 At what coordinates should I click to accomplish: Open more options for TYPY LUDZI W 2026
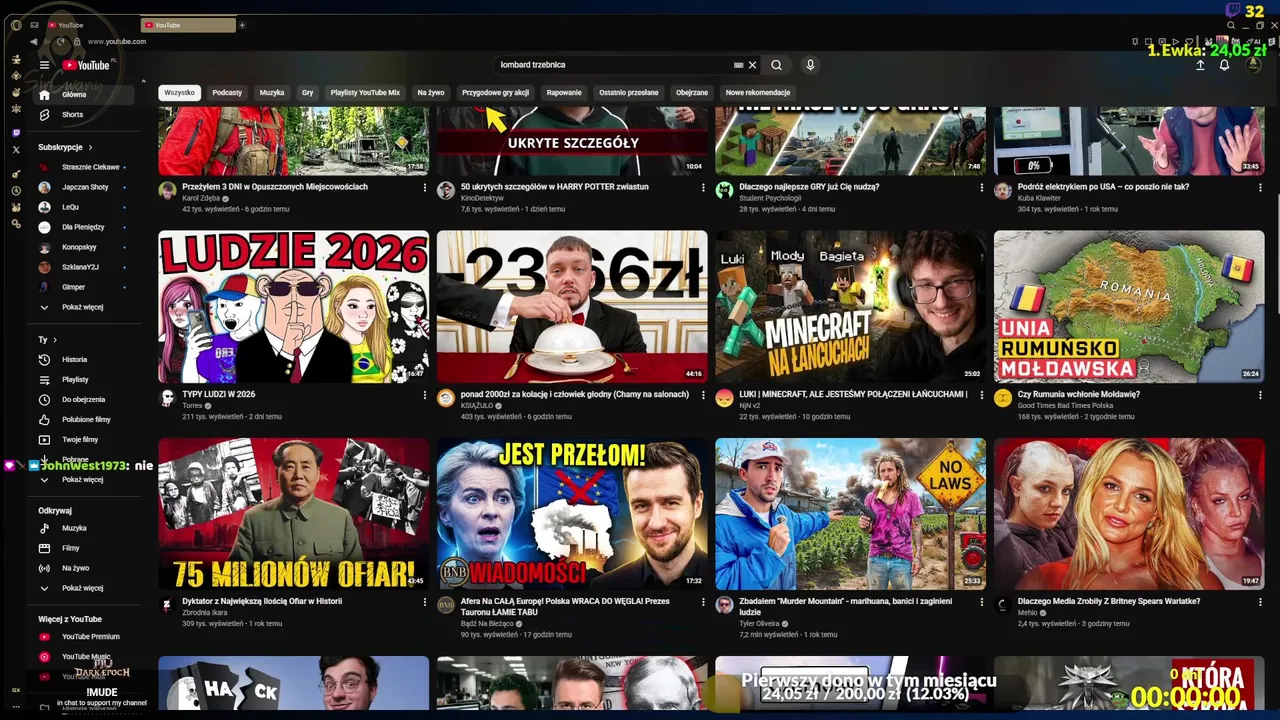[424, 395]
